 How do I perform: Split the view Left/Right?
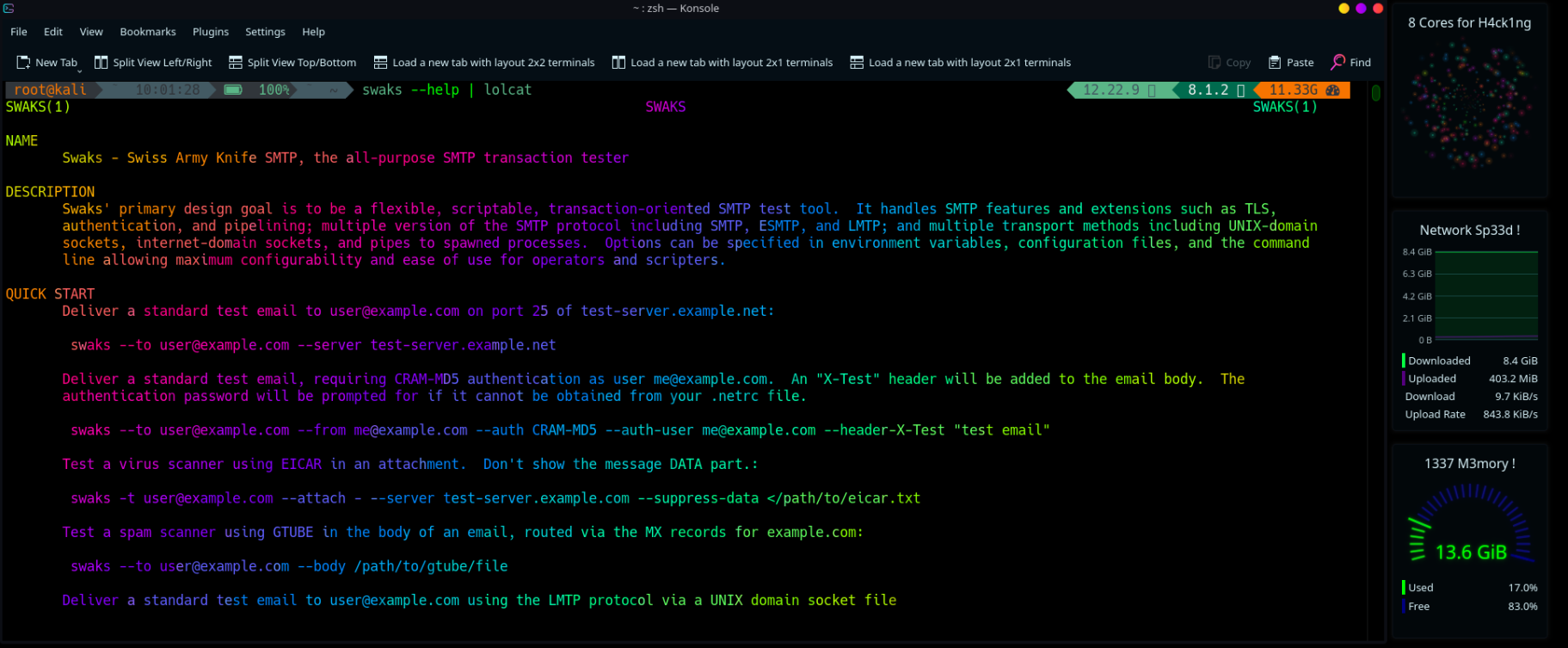pyautogui.click(x=153, y=62)
